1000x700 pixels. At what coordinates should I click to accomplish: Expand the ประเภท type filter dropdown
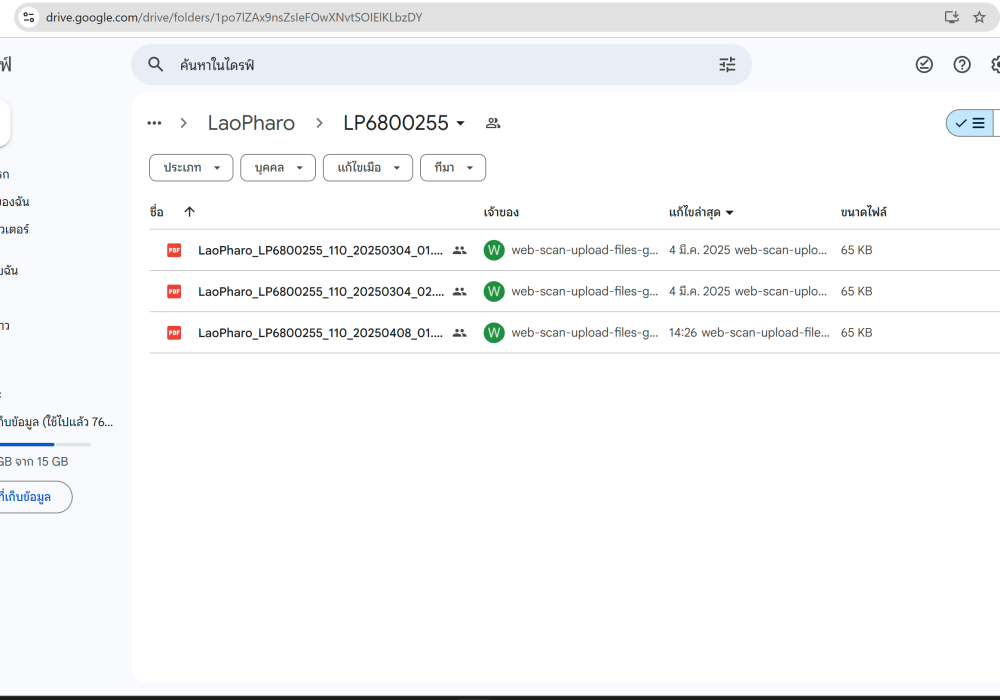(191, 168)
